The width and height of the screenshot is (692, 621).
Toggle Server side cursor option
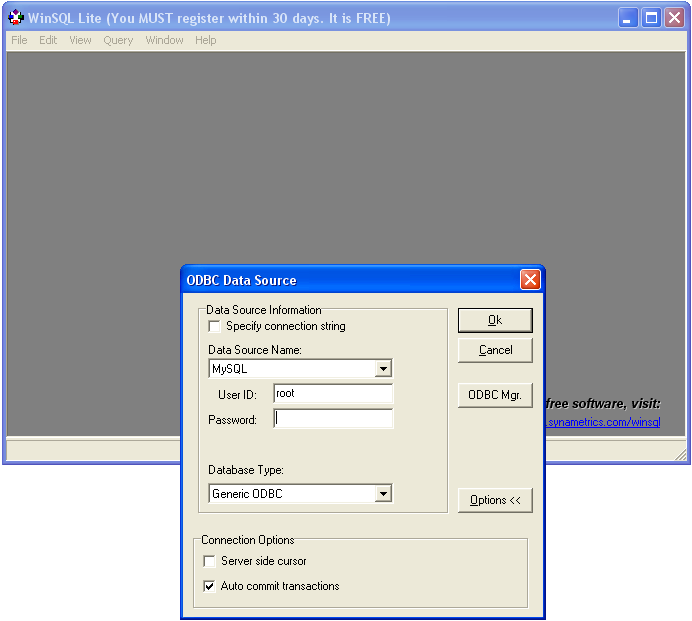[x=209, y=561]
